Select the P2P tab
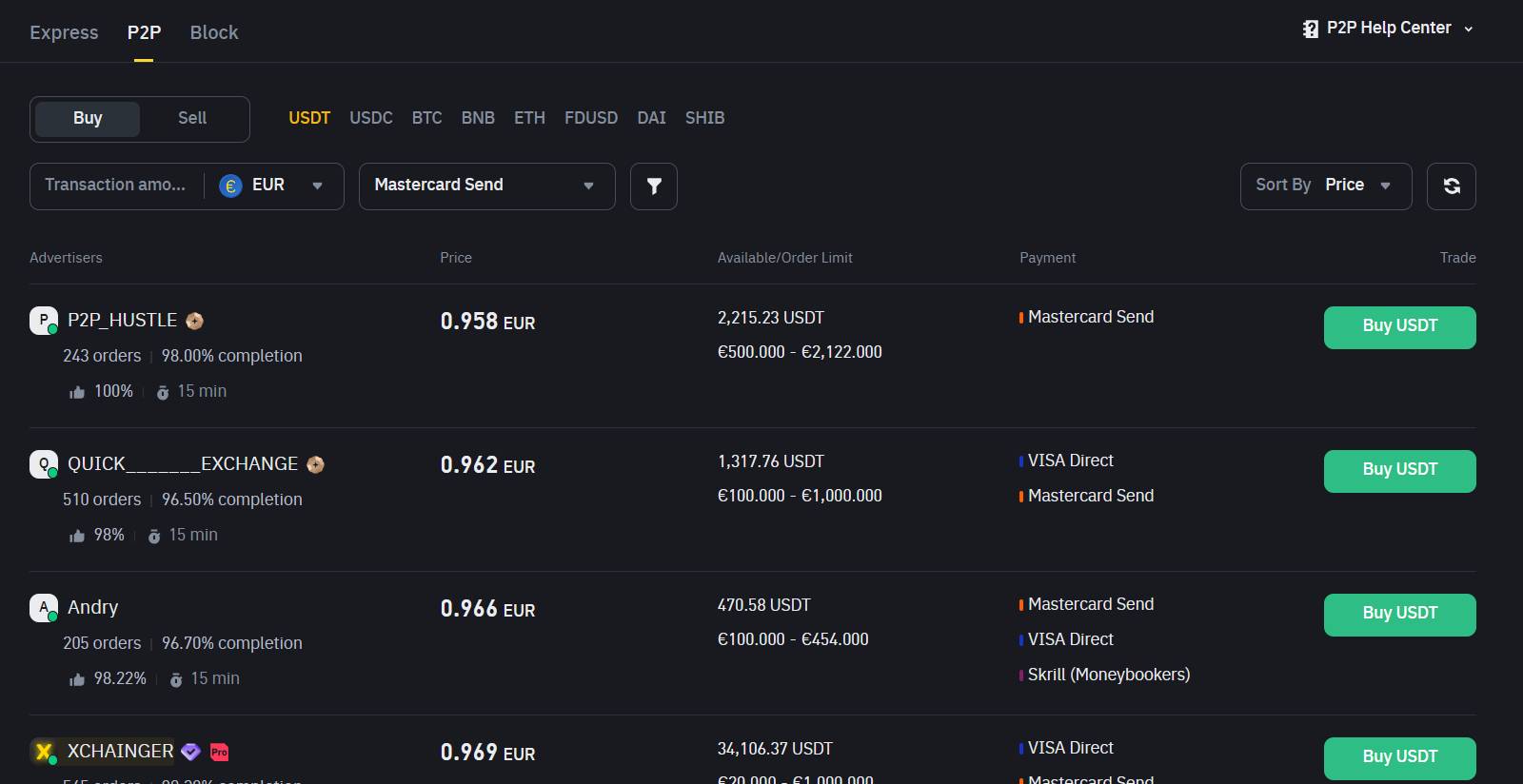Viewport: 1523px width, 784px height. click(x=144, y=32)
